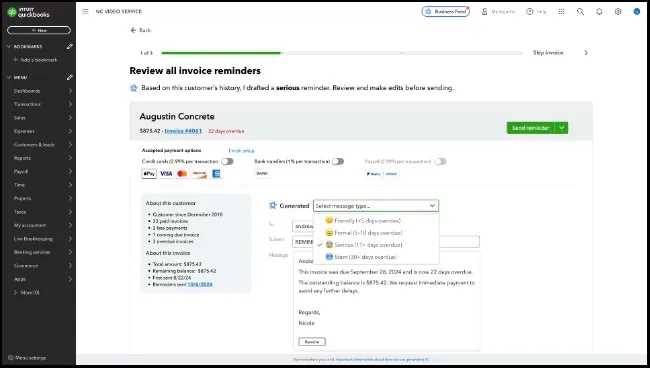Open Menu settings
The width and height of the screenshot is (650, 368).
[27, 358]
